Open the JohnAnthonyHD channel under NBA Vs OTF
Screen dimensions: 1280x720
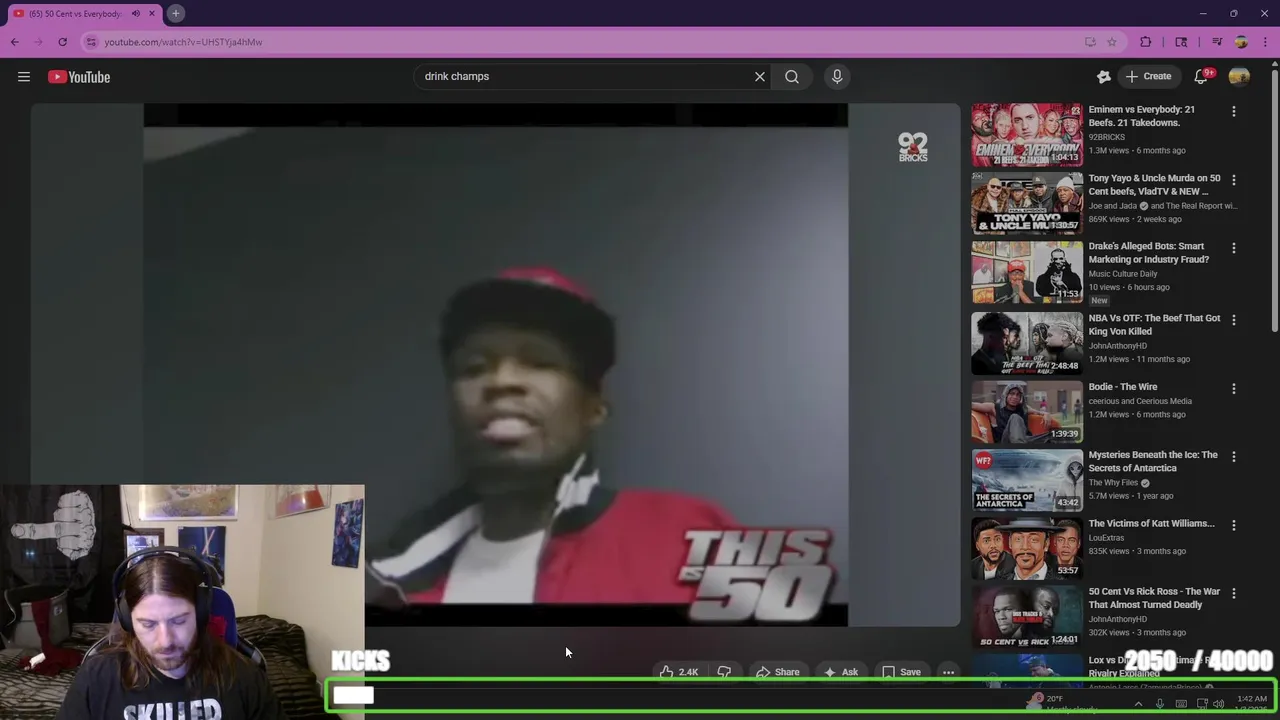1117,346
